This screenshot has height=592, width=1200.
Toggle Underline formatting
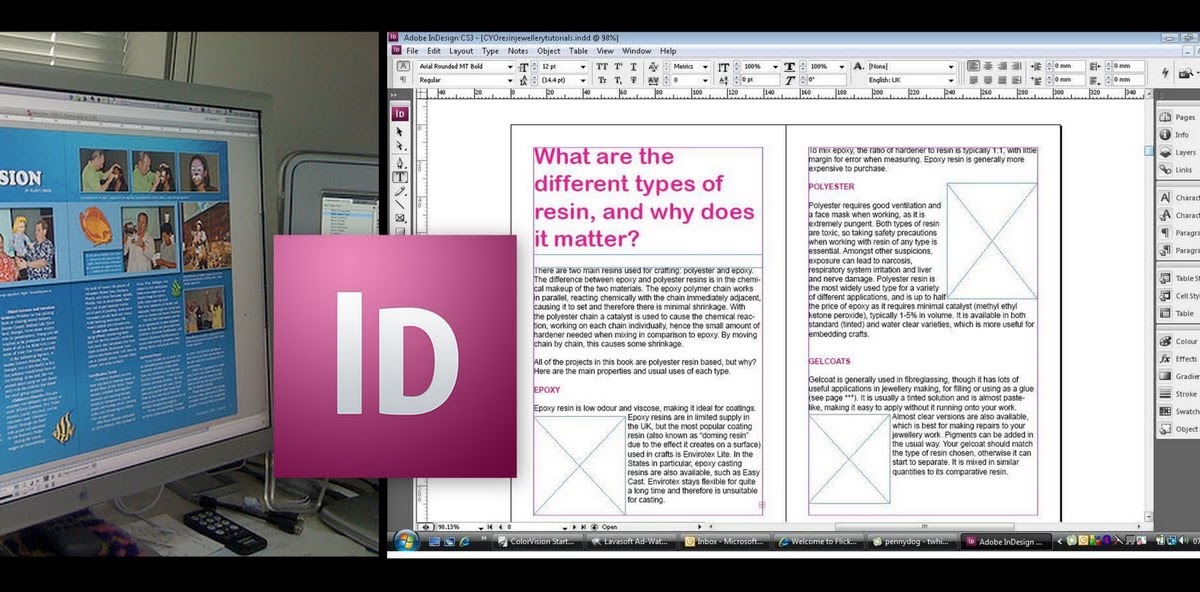coord(633,66)
